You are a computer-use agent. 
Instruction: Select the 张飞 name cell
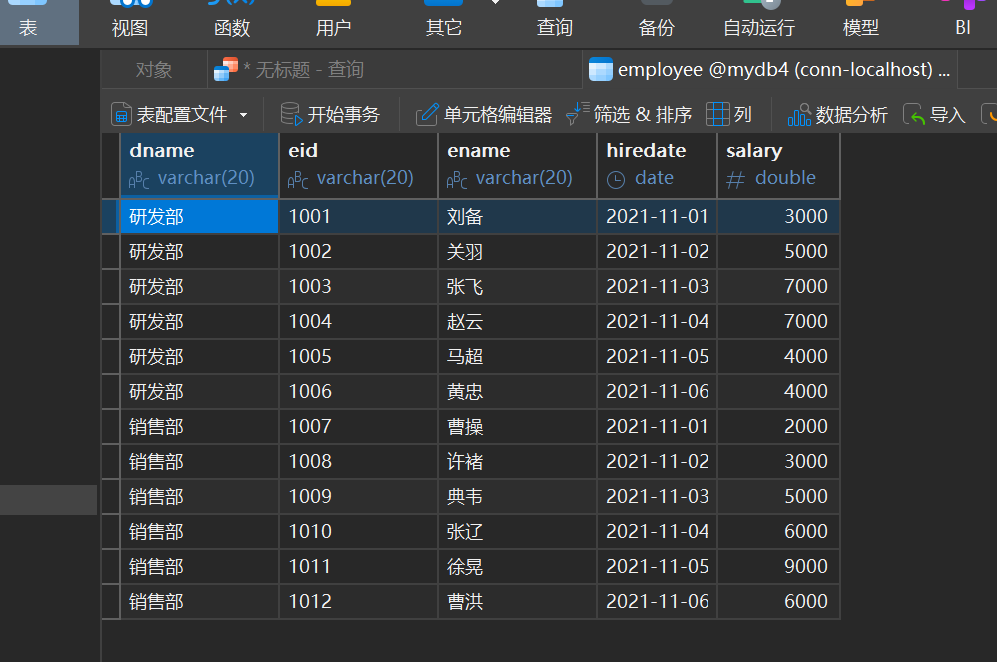tap(517, 286)
